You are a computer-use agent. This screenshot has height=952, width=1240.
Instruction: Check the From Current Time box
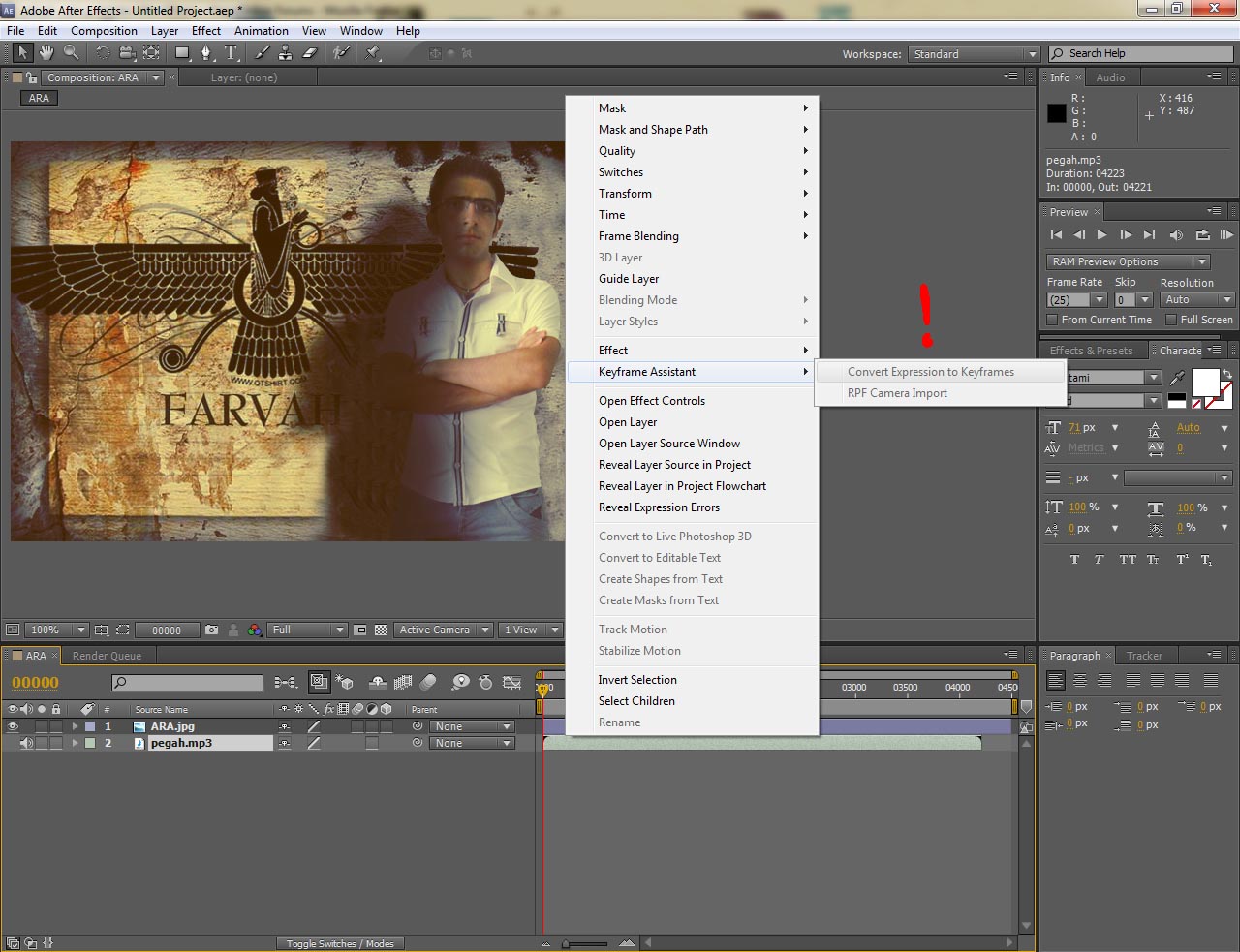pyautogui.click(x=1053, y=320)
